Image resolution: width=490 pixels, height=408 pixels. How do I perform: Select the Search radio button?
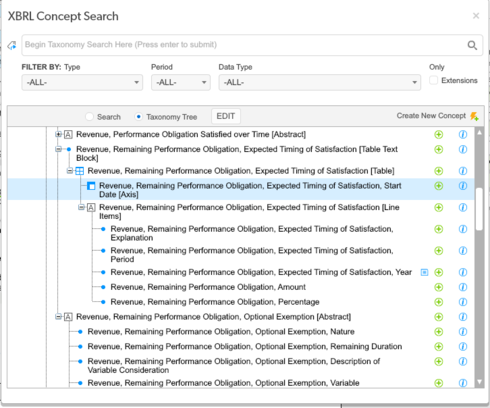click(x=89, y=117)
